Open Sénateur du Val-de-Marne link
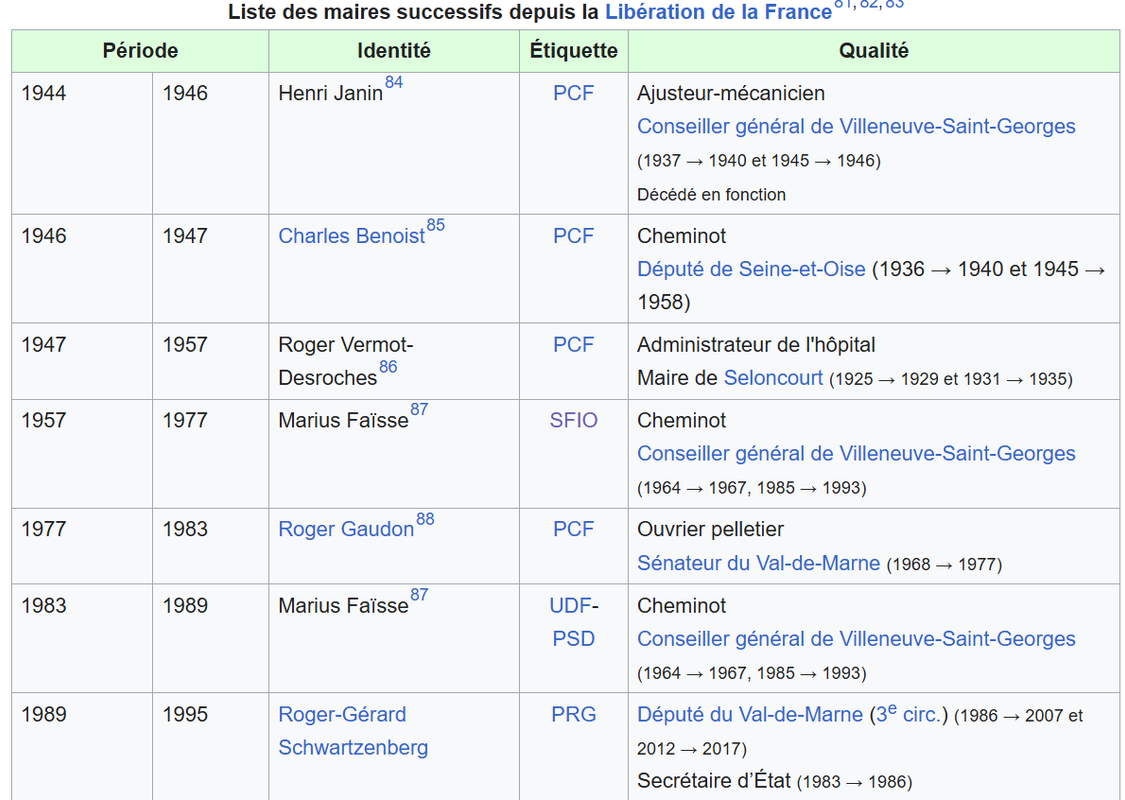 point(758,563)
